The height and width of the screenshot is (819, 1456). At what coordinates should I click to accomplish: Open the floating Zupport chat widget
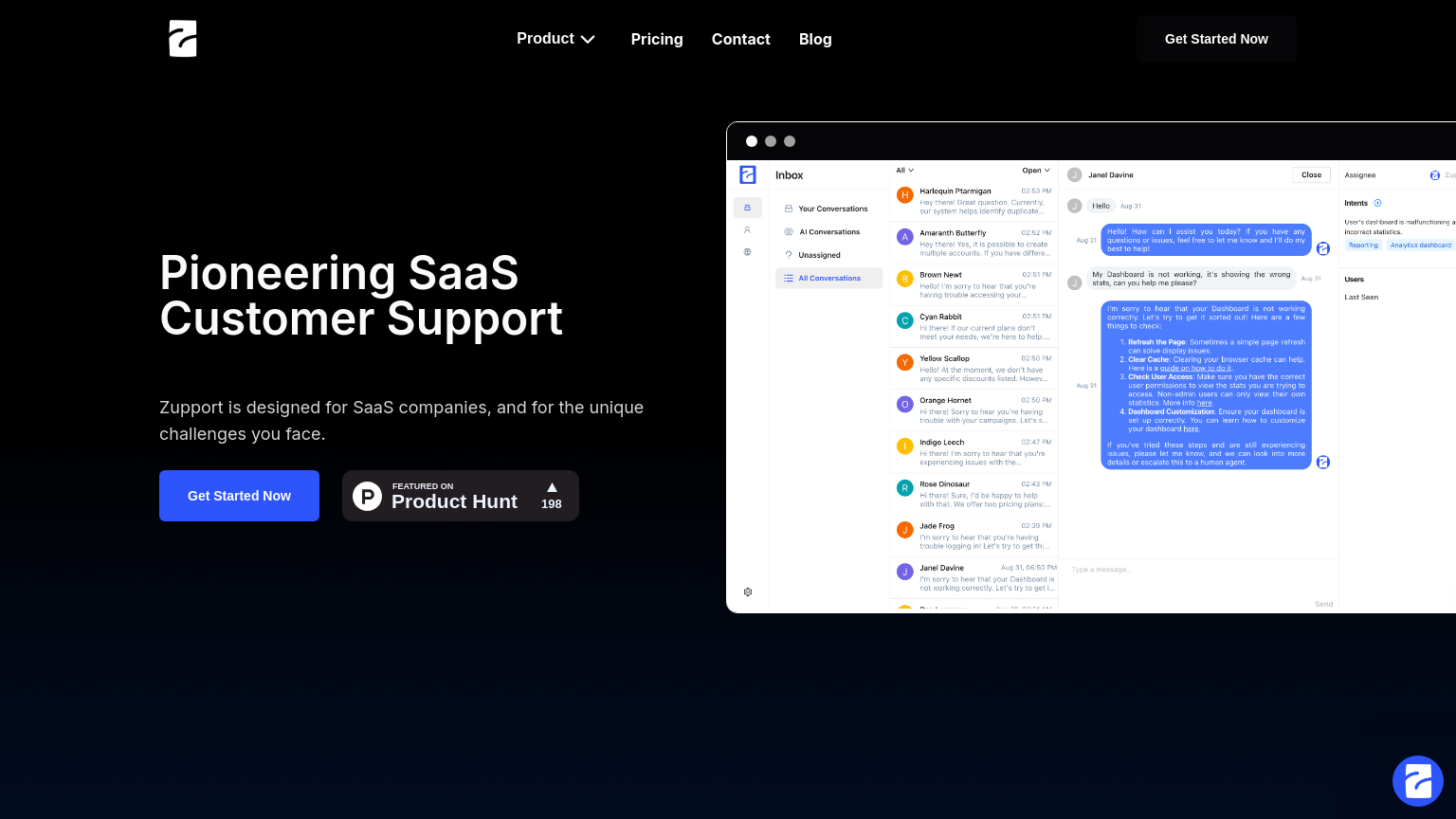pyautogui.click(x=1417, y=781)
